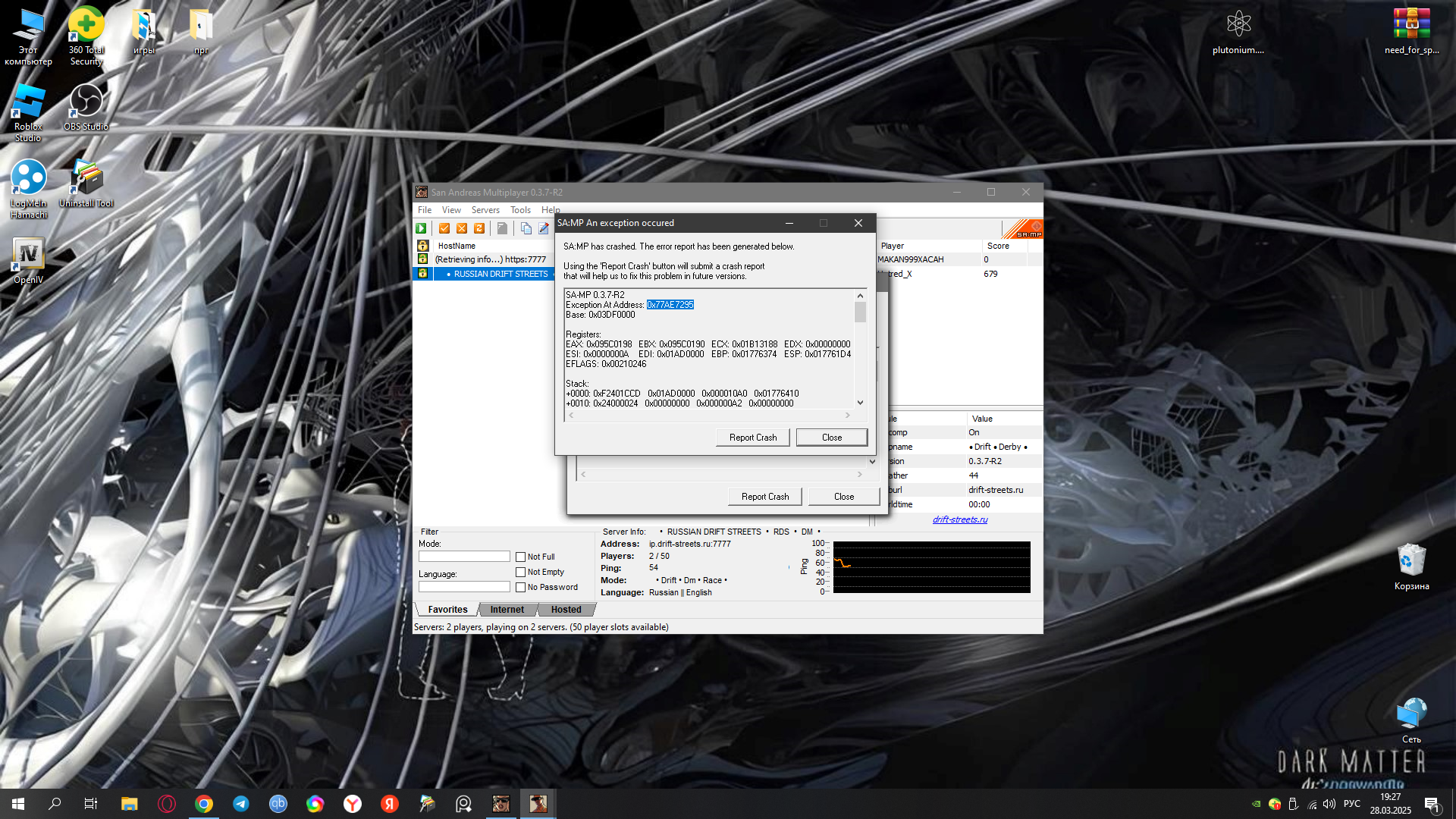Click the РУС language indicator in the tray

click(1351, 804)
